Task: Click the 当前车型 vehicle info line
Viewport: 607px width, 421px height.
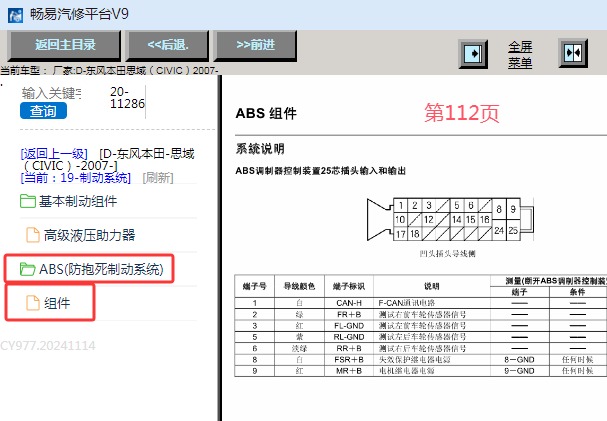Action: pos(109,71)
